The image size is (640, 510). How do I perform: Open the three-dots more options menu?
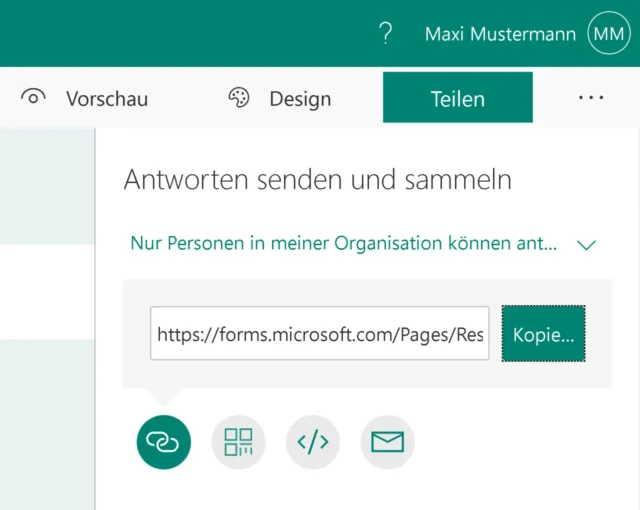pos(591,98)
